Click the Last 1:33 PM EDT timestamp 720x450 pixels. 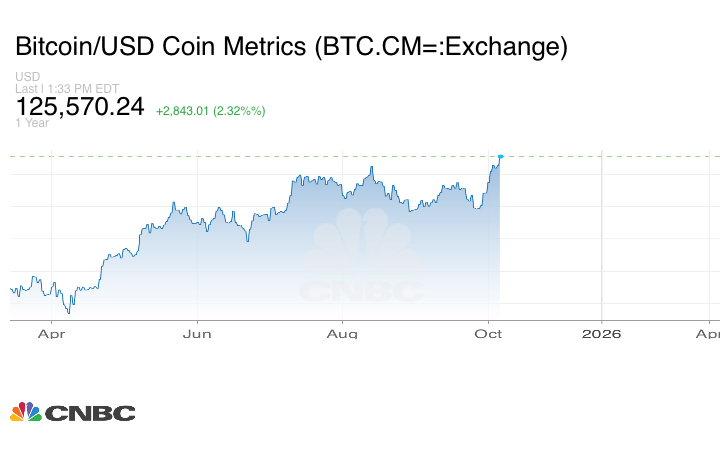67,88
